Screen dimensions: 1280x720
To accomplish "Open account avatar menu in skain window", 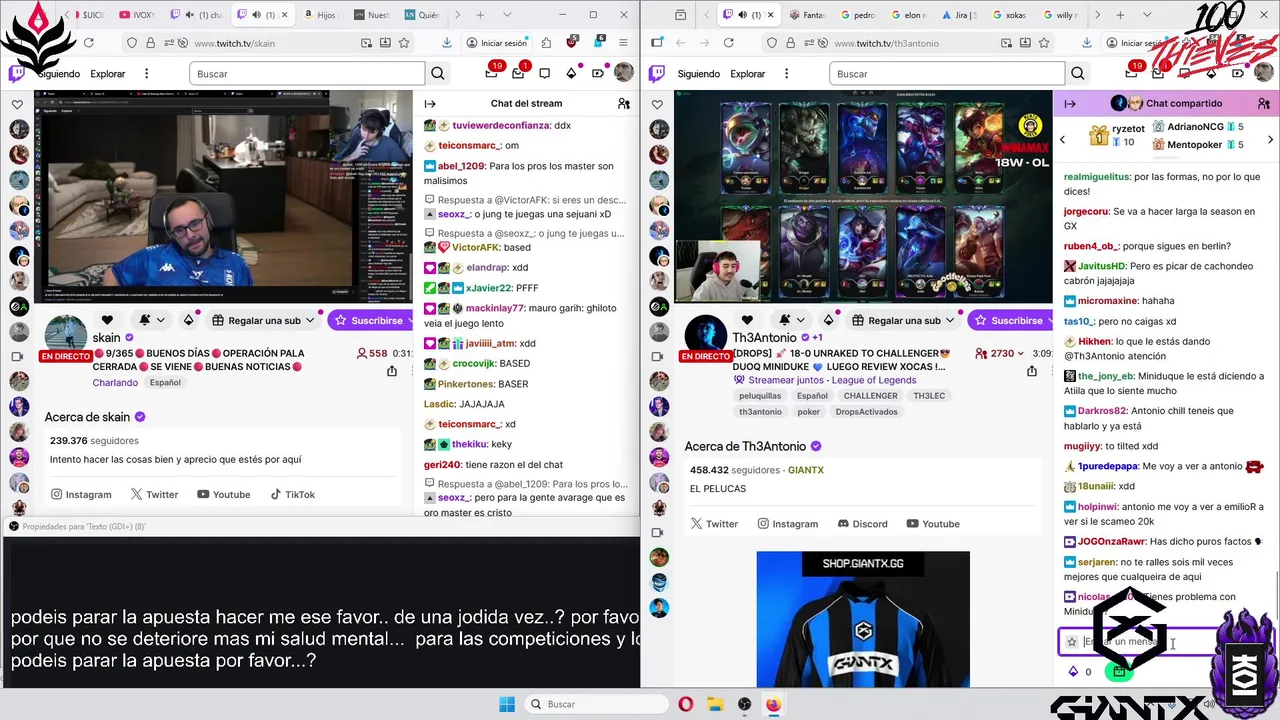I will click(623, 73).
